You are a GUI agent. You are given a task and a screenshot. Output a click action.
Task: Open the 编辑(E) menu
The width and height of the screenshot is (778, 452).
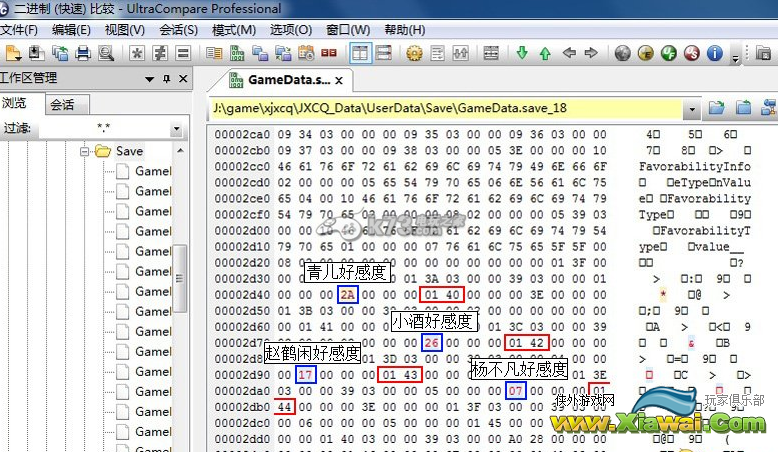(x=71, y=30)
